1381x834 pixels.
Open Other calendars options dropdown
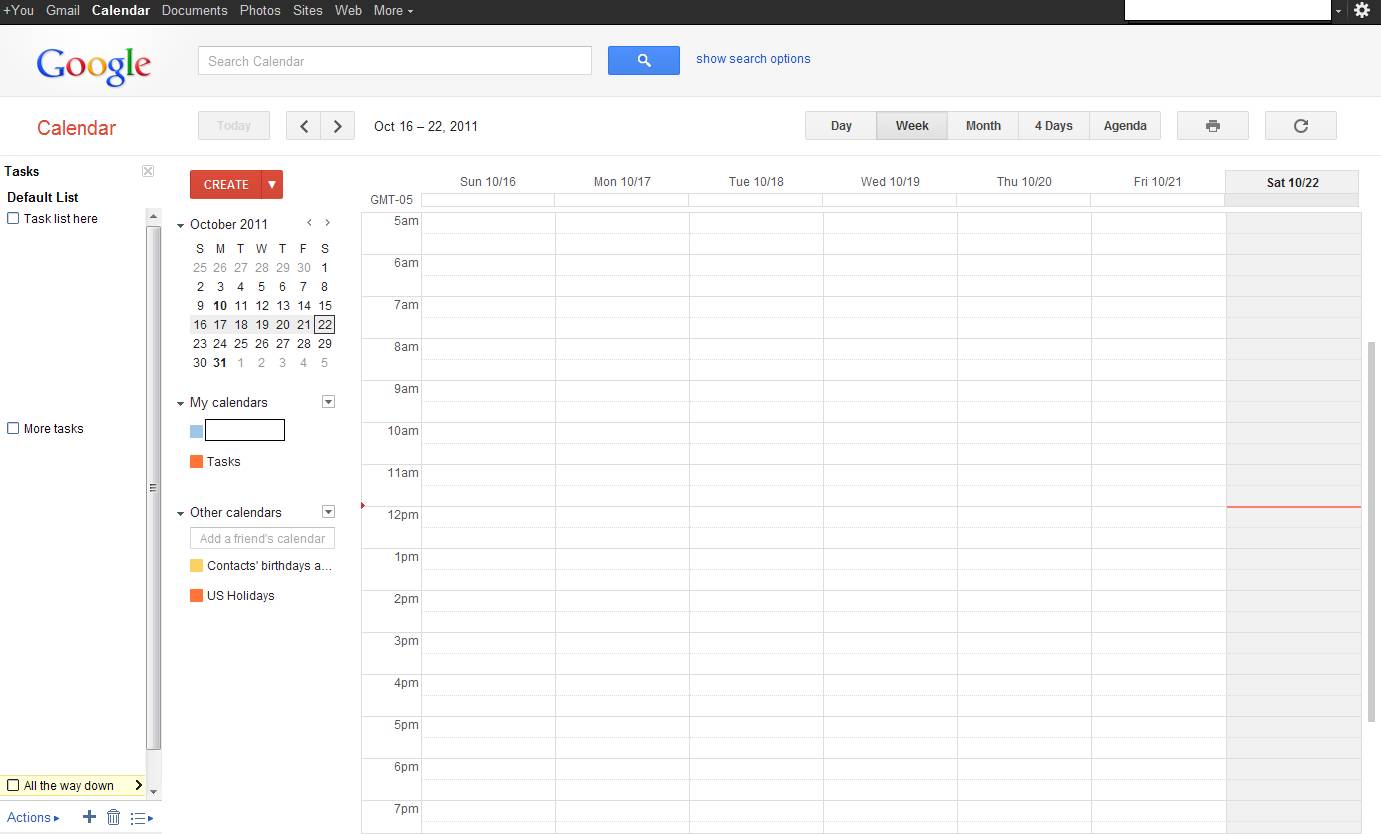click(328, 512)
